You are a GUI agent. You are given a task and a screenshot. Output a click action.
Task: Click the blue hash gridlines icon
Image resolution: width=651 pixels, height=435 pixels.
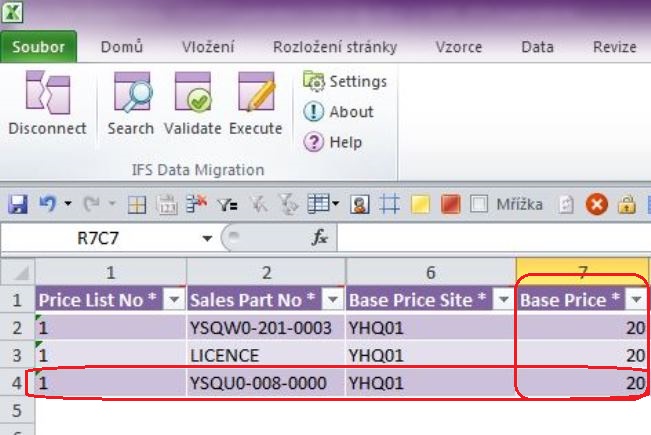point(389,204)
